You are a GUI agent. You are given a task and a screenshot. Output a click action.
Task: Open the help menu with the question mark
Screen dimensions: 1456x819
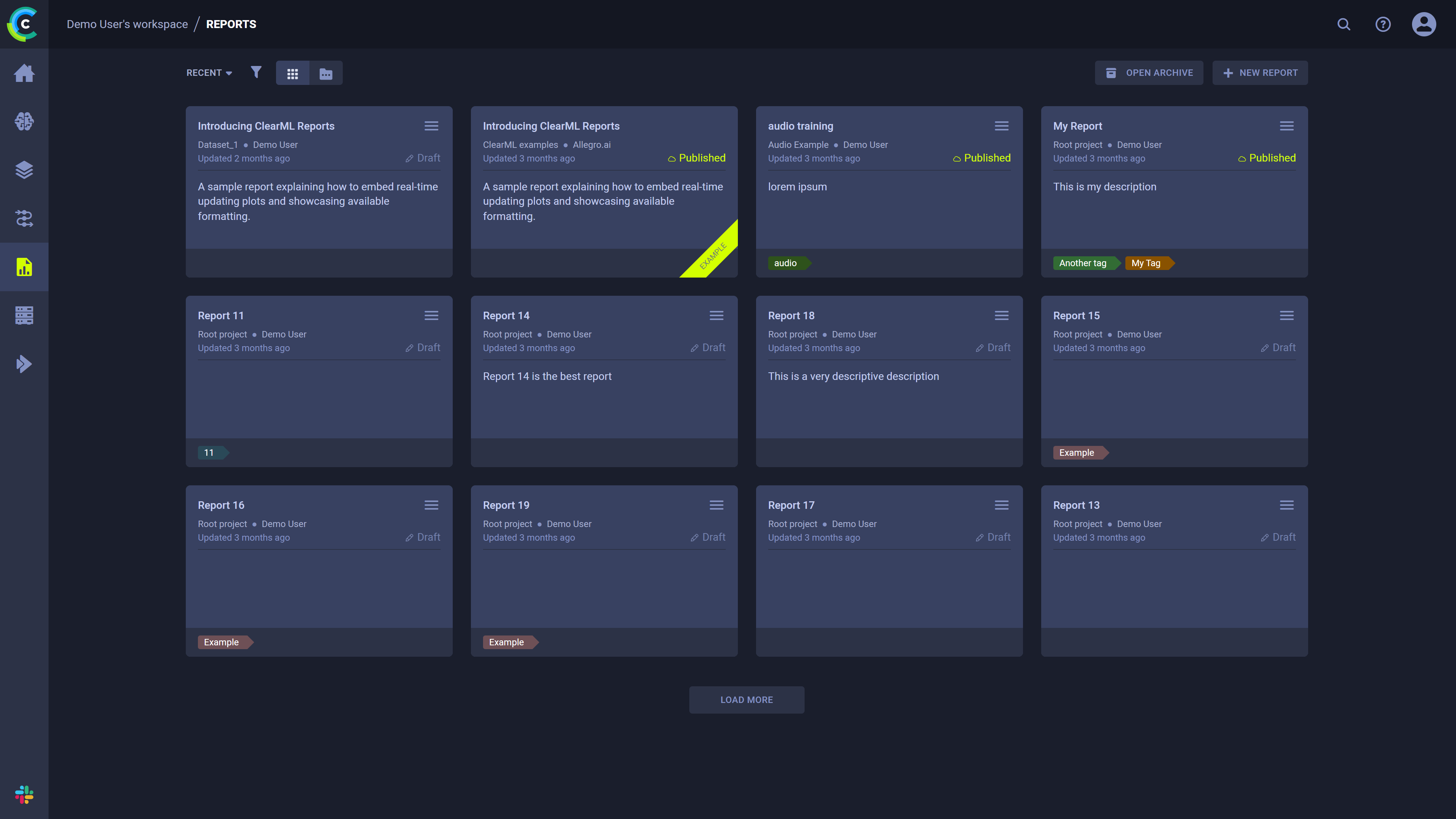pos(1383,24)
